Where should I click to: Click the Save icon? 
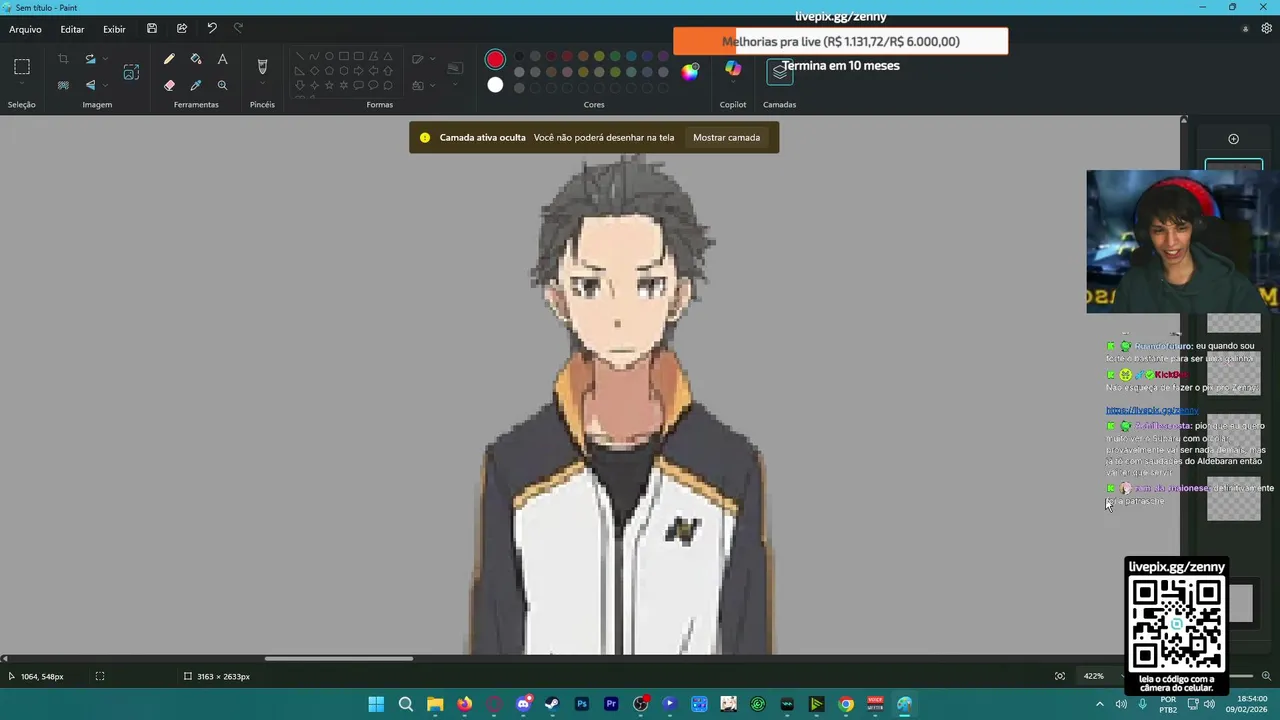click(x=152, y=29)
